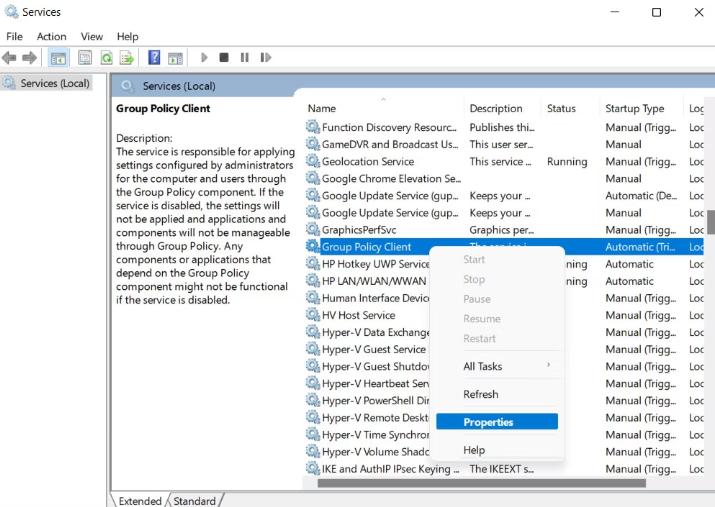Select GameDVR and Broadcast User row
Viewport: 715px width, 507px height.
[504, 144]
